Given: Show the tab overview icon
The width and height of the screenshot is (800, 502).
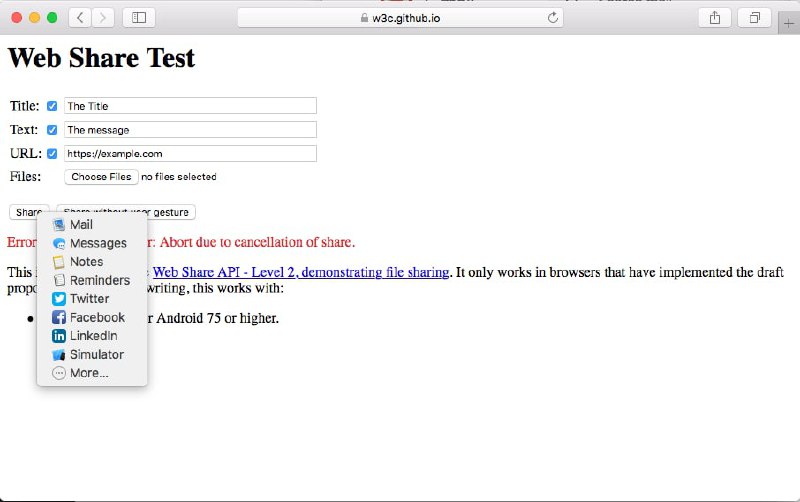Looking at the screenshot, I should 755,18.
